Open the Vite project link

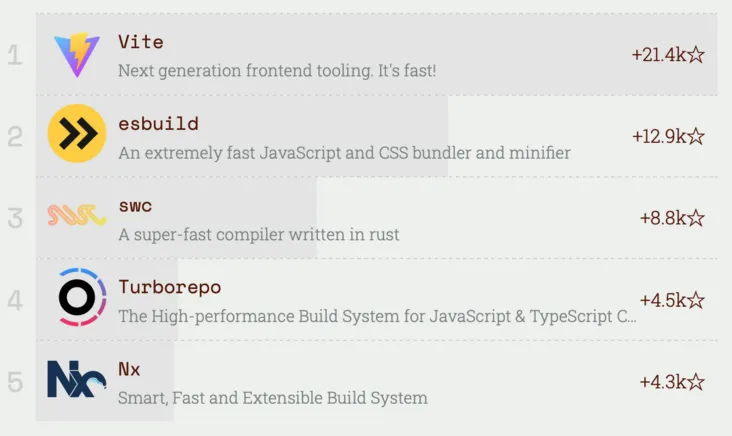tap(141, 42)
